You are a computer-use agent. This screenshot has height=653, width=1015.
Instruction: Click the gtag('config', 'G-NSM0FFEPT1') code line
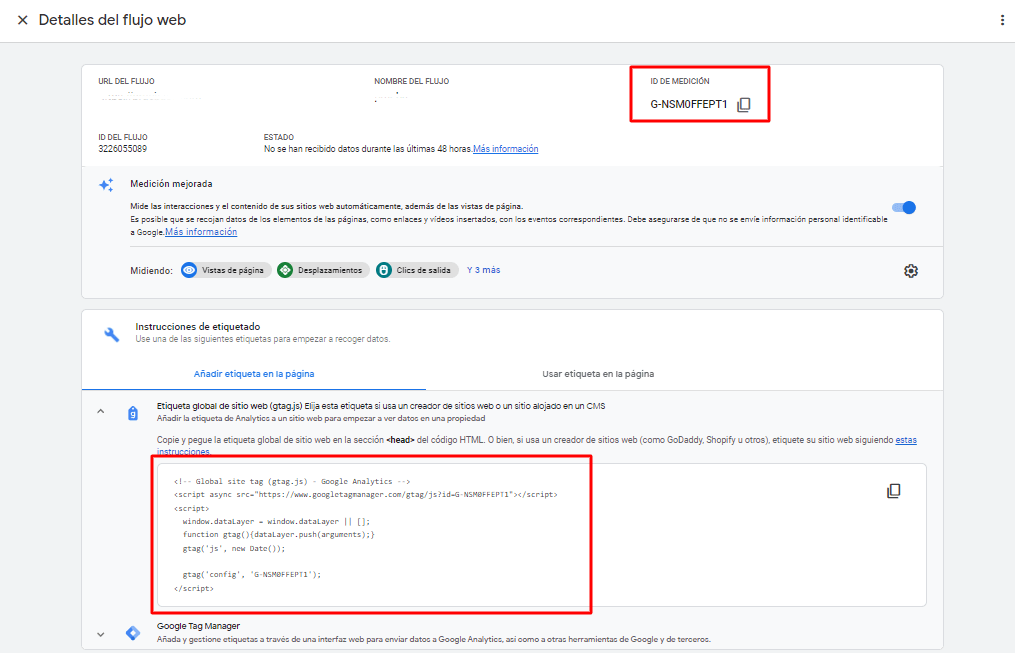[x=251, y=575]
